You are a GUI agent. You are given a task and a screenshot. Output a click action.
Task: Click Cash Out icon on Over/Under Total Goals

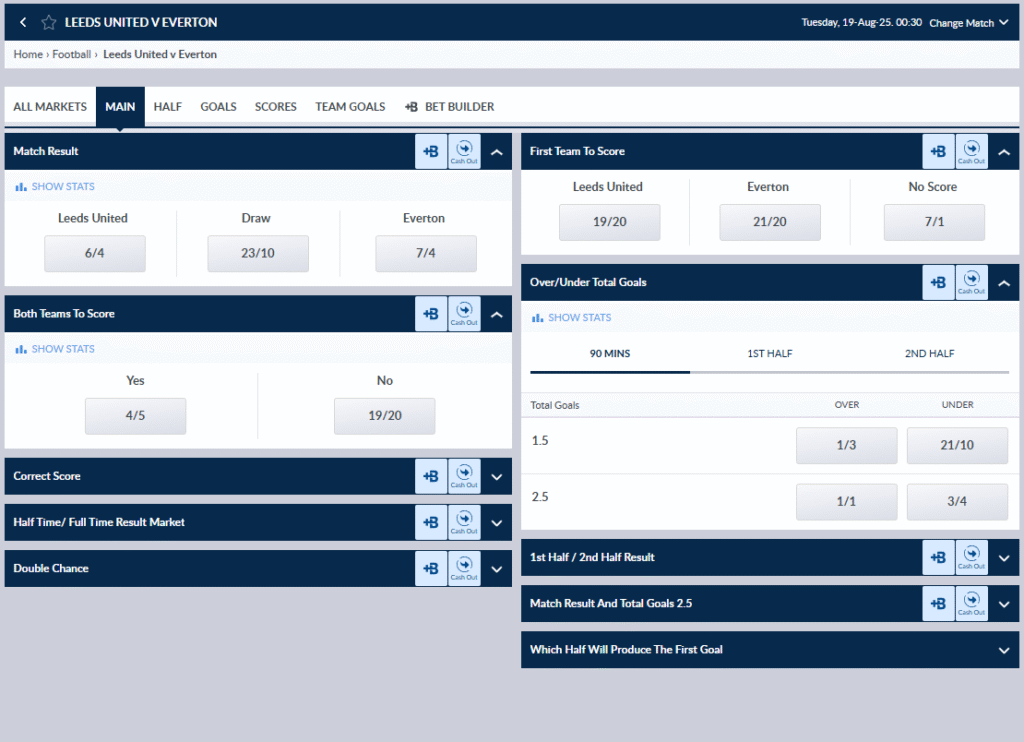click(x=971, y=282)
